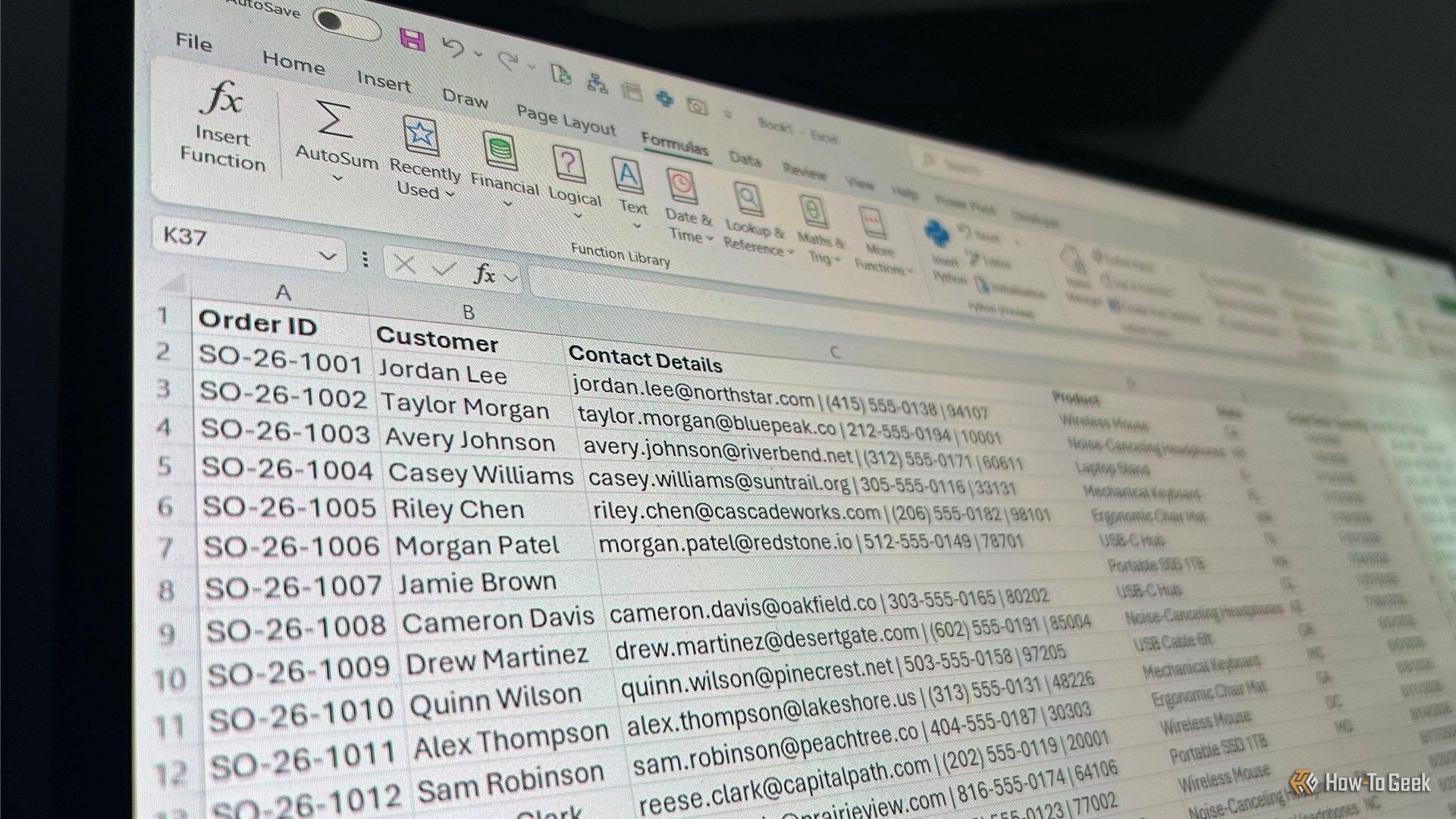Switch to the Page Layout tab
The width and height of the screenshot is (1456, 819).
click(x=566, y=120)
